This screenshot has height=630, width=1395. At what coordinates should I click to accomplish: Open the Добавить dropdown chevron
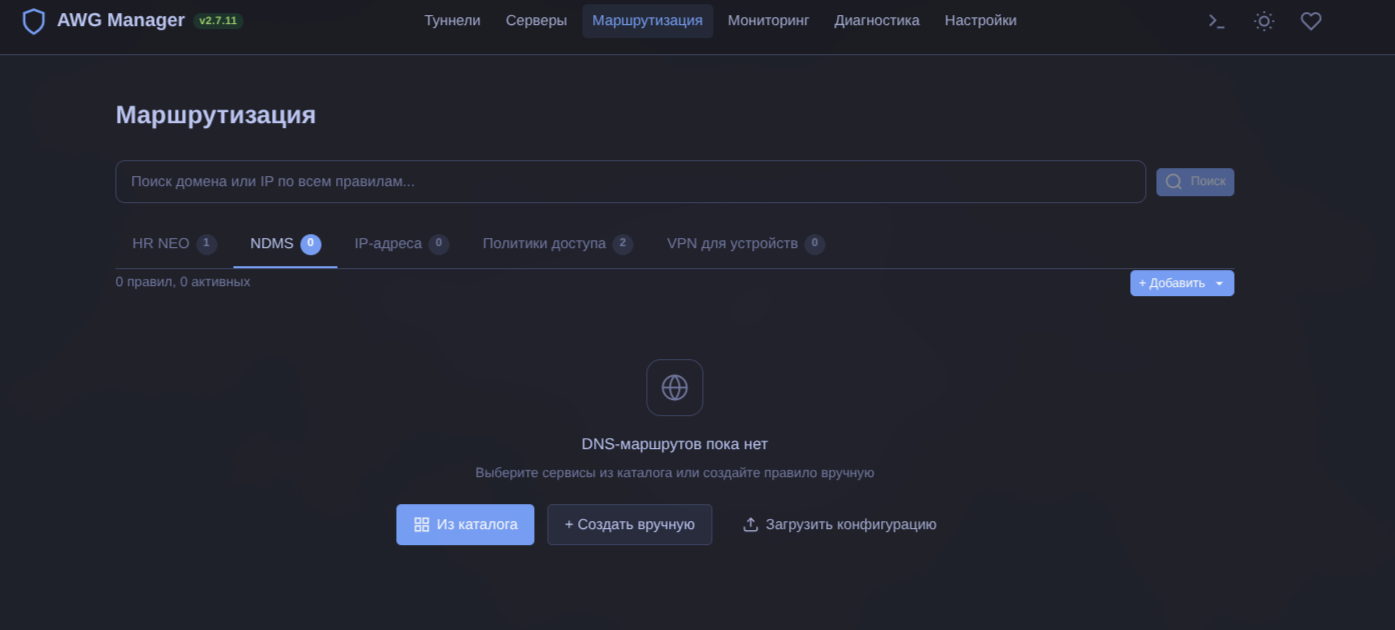pyautogui.click(x=1220, y=283)
